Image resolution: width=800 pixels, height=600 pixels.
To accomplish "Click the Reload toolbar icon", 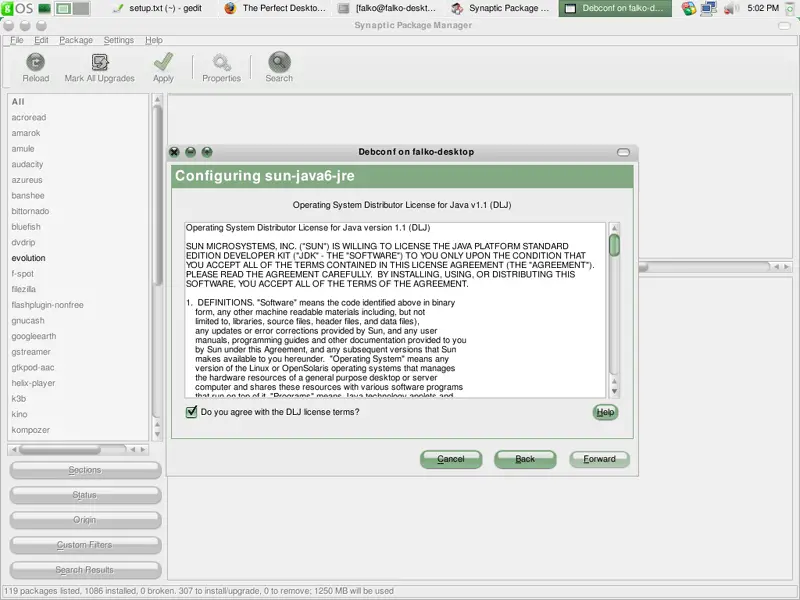I will [35, 62].
